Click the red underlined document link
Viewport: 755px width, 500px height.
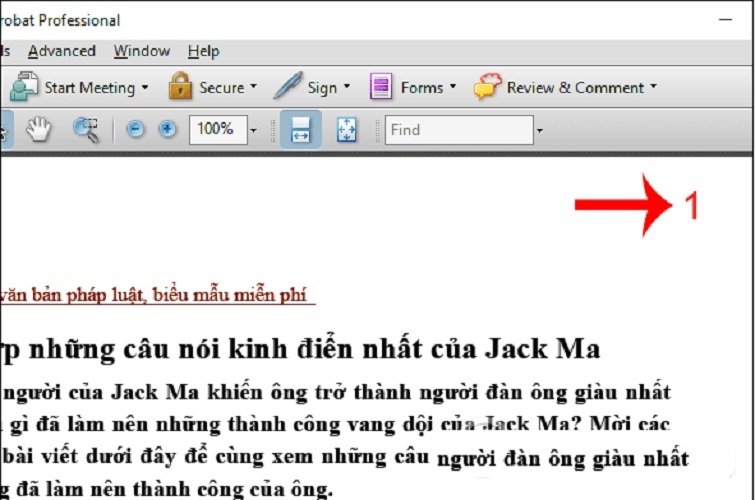(156, 295)
